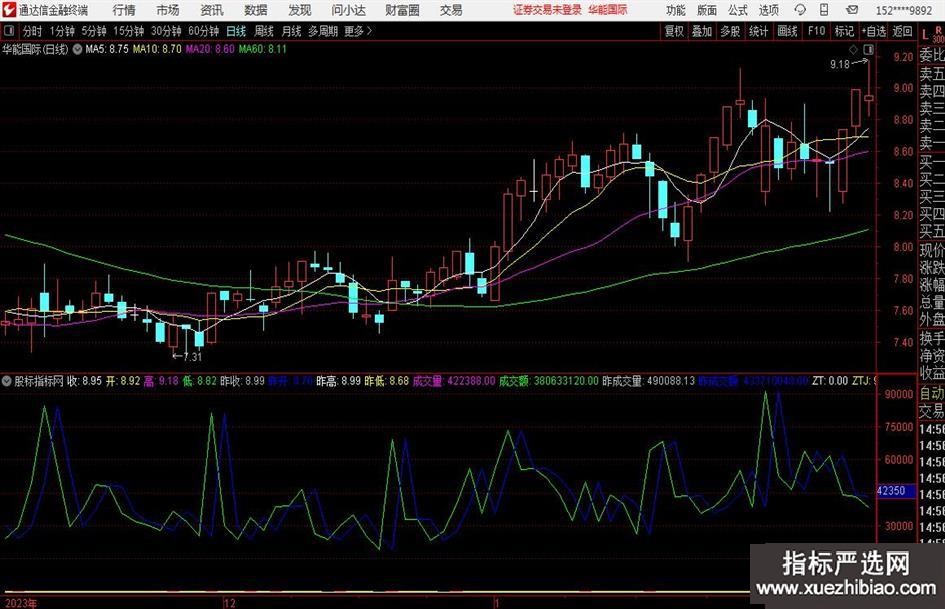Click the 9.18 high price marker

point(840,64)
